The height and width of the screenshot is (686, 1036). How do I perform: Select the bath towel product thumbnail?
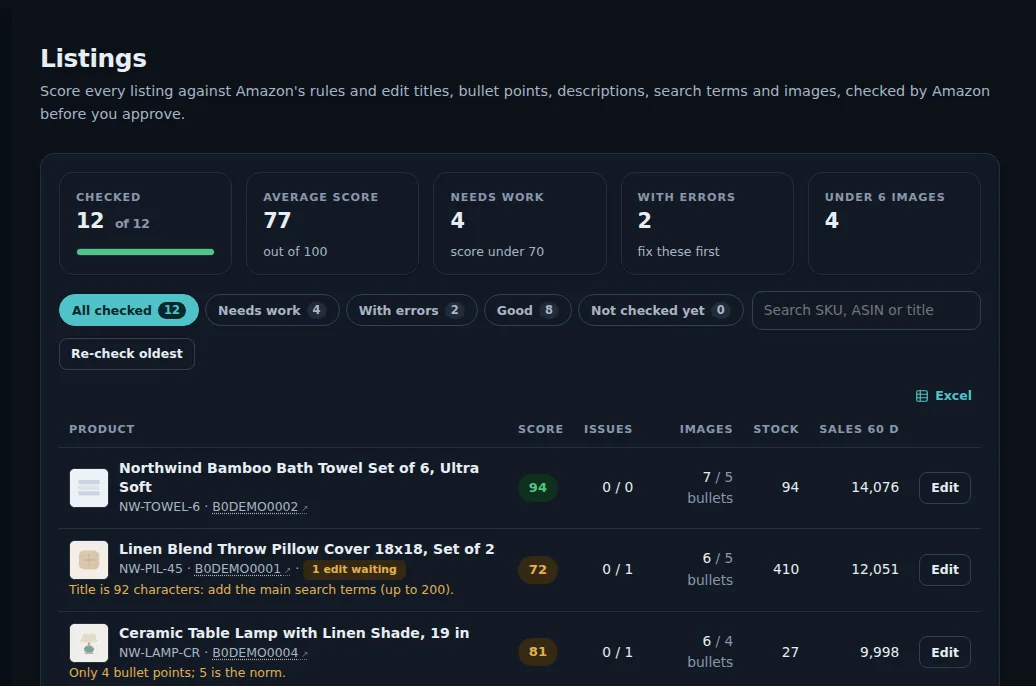click(89, 488)
